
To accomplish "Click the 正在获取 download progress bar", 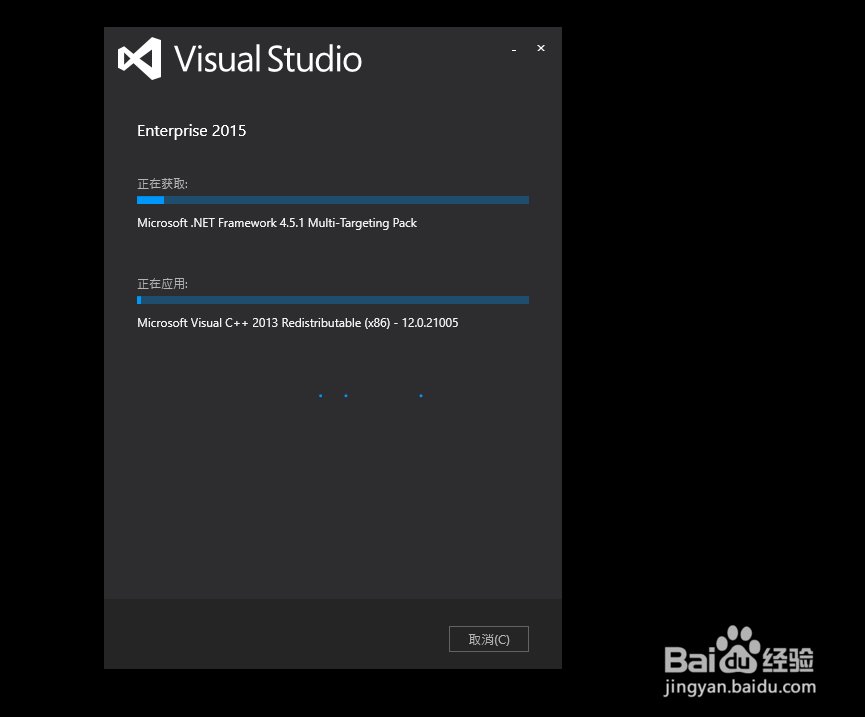I will (333, 200).
